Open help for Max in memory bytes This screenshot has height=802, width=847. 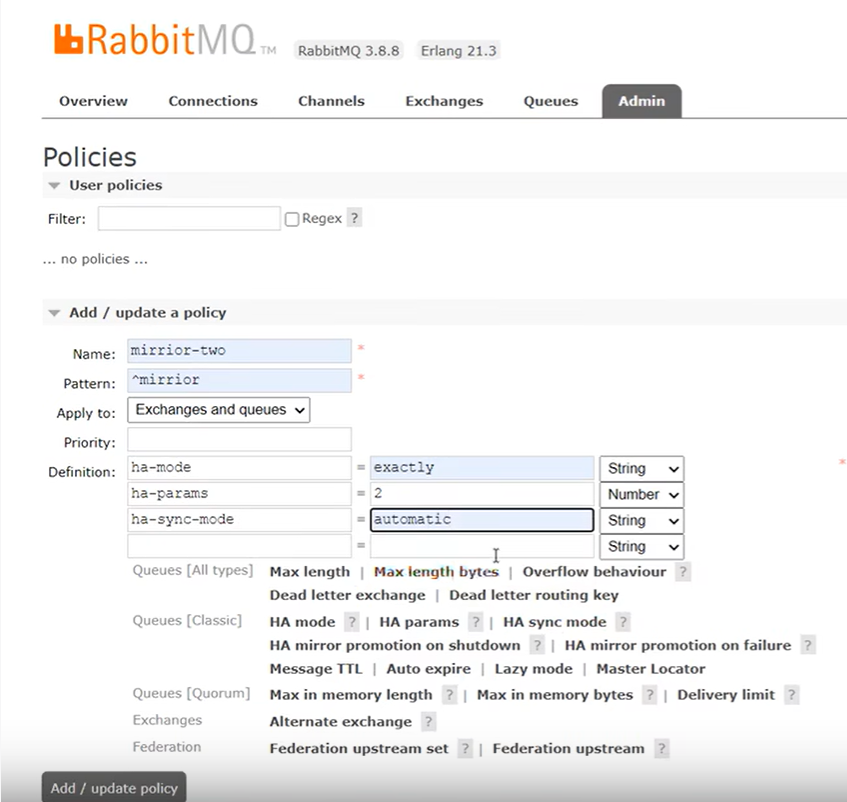click(650, 695)
